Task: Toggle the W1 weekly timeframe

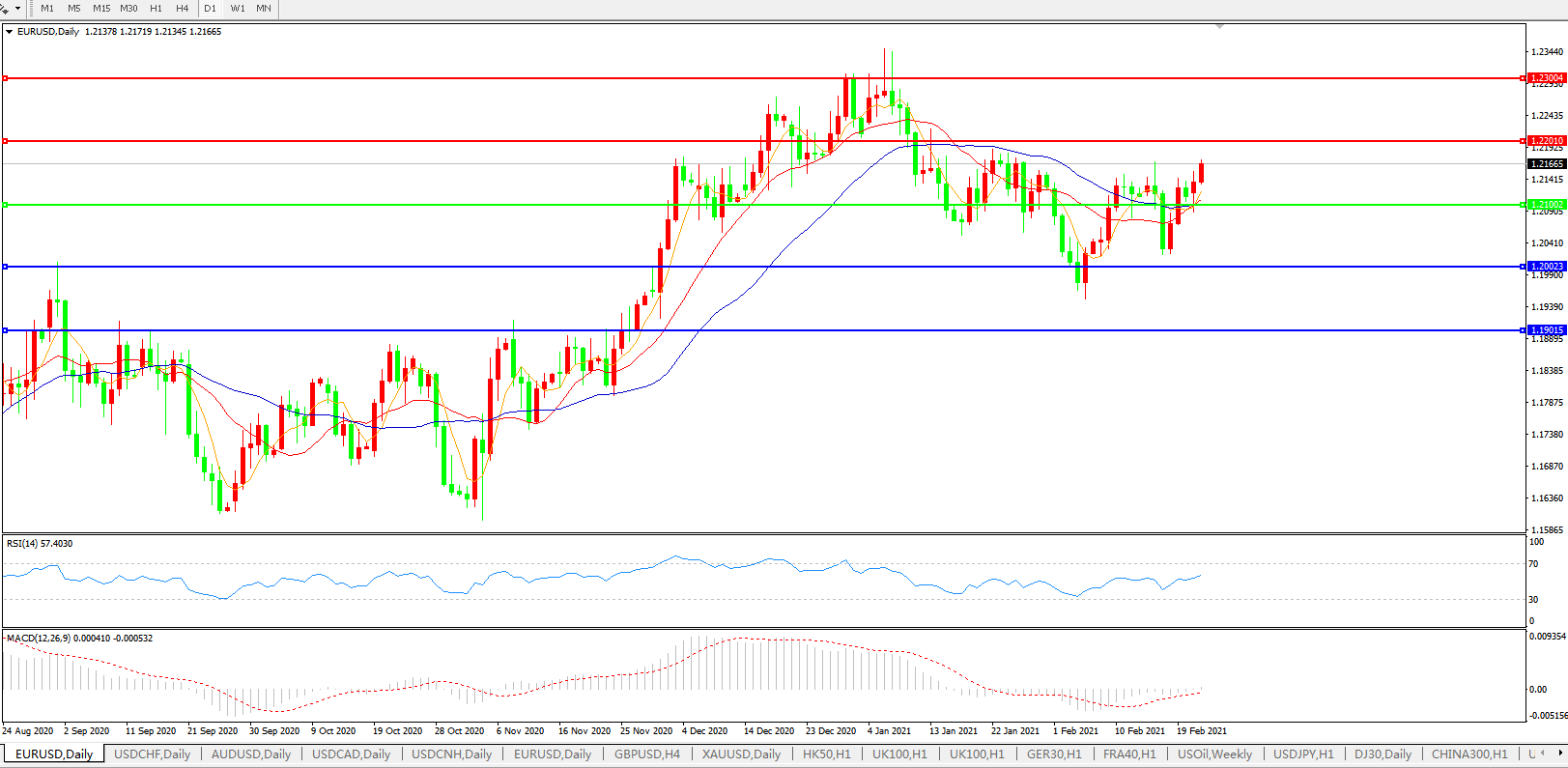Action: 238,9
